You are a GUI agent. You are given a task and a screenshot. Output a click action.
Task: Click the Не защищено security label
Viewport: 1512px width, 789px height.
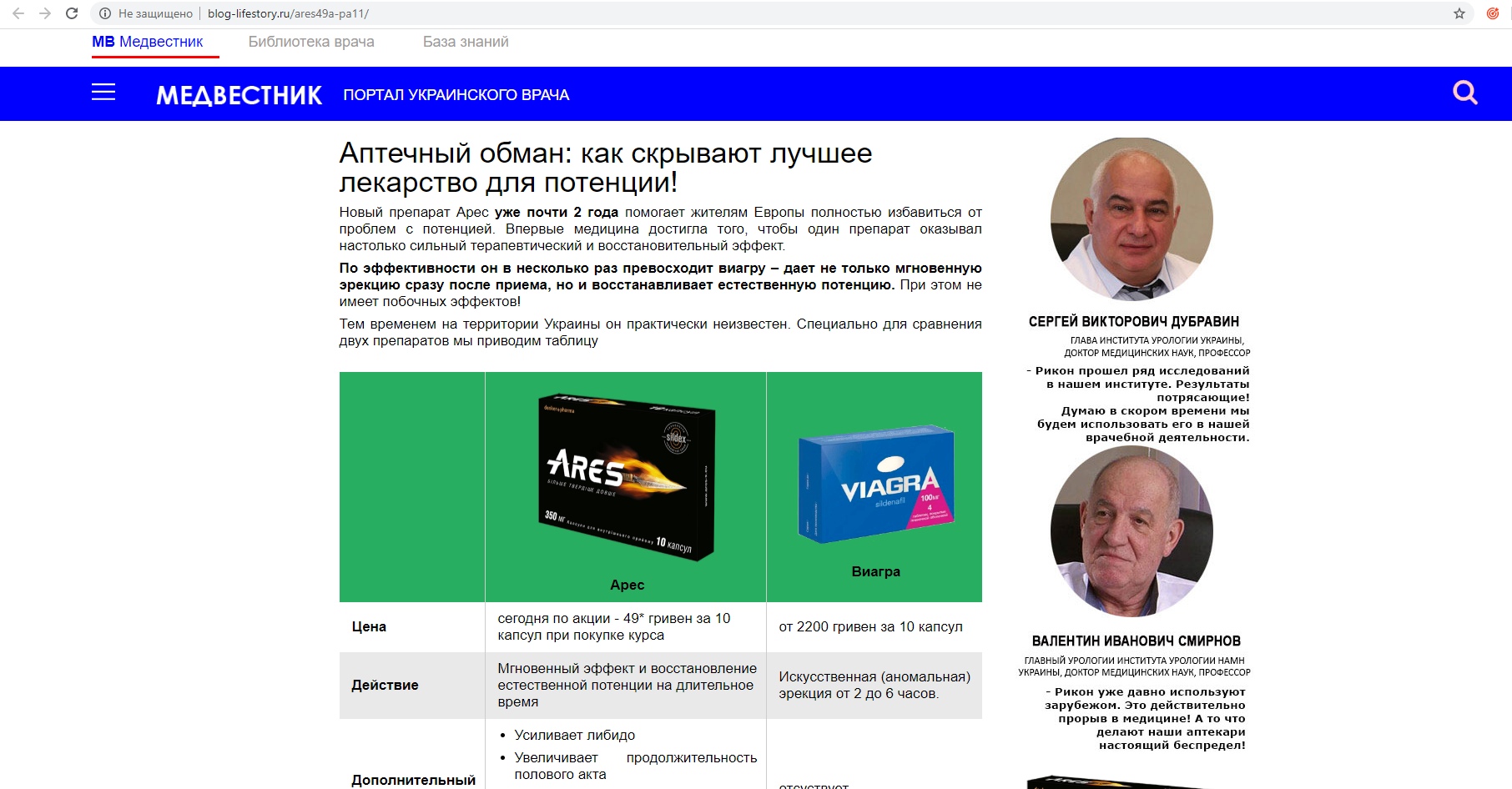click(155, 13)
